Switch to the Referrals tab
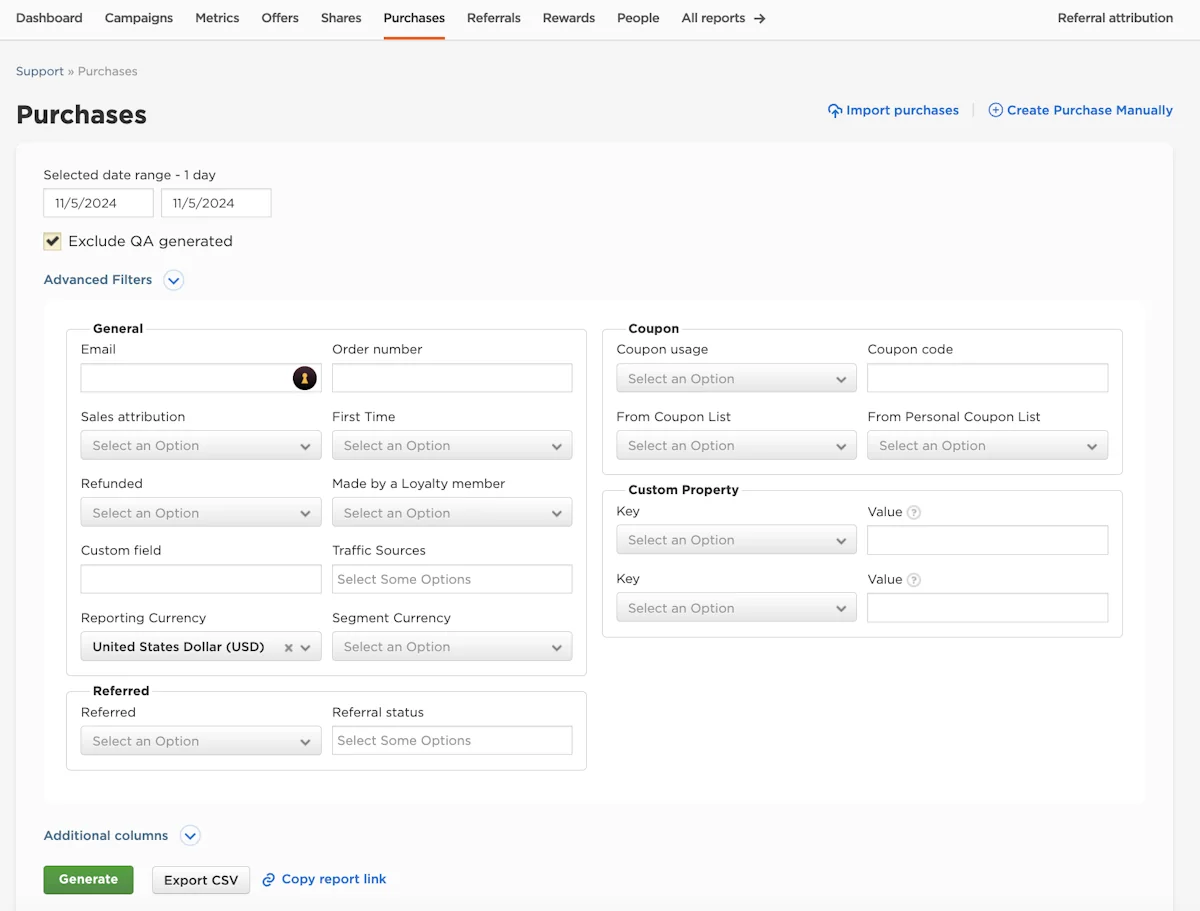 pos(494,18)
